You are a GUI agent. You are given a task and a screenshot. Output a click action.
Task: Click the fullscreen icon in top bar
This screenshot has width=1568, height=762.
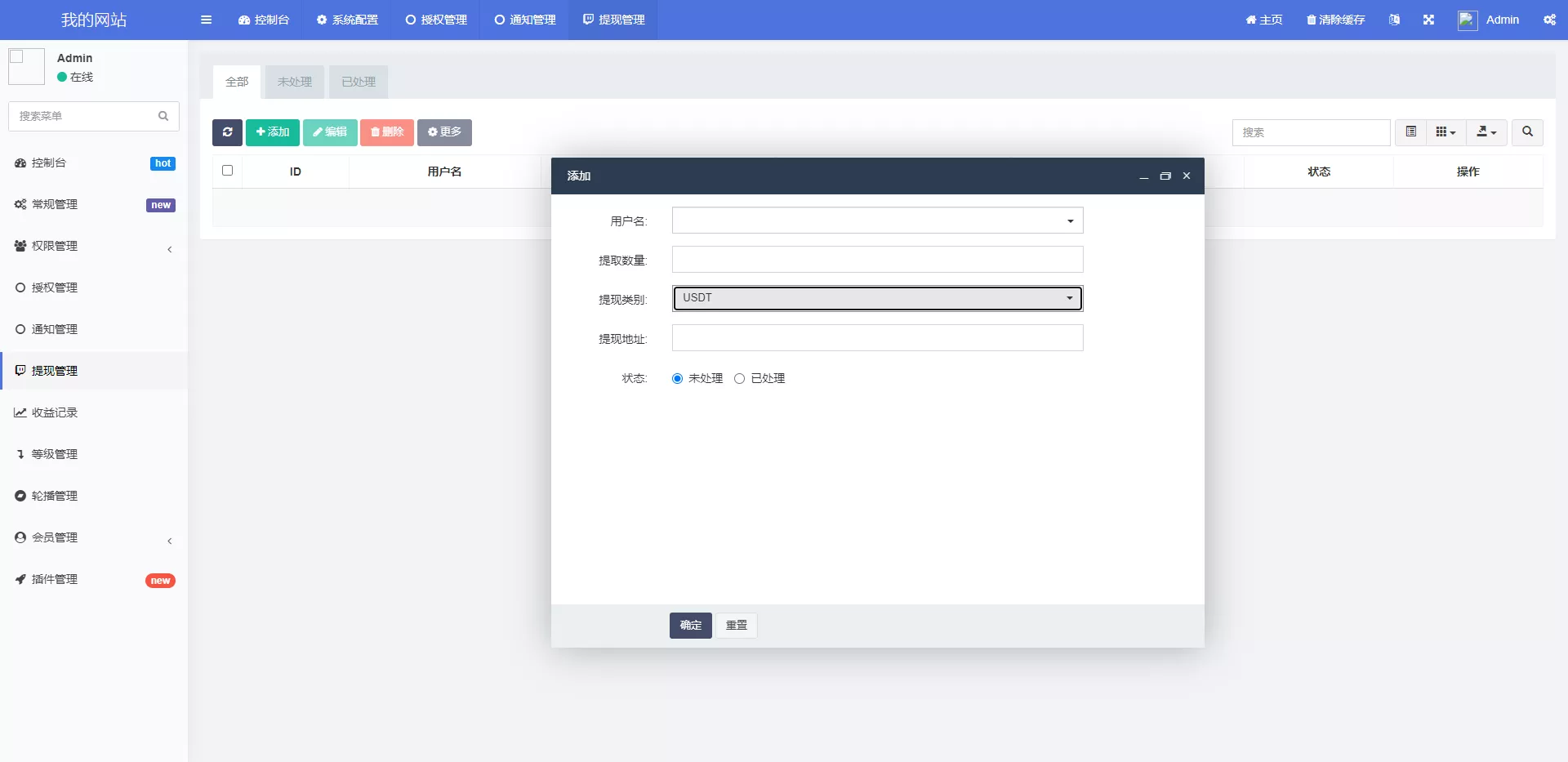click(x=1428, y=20)
